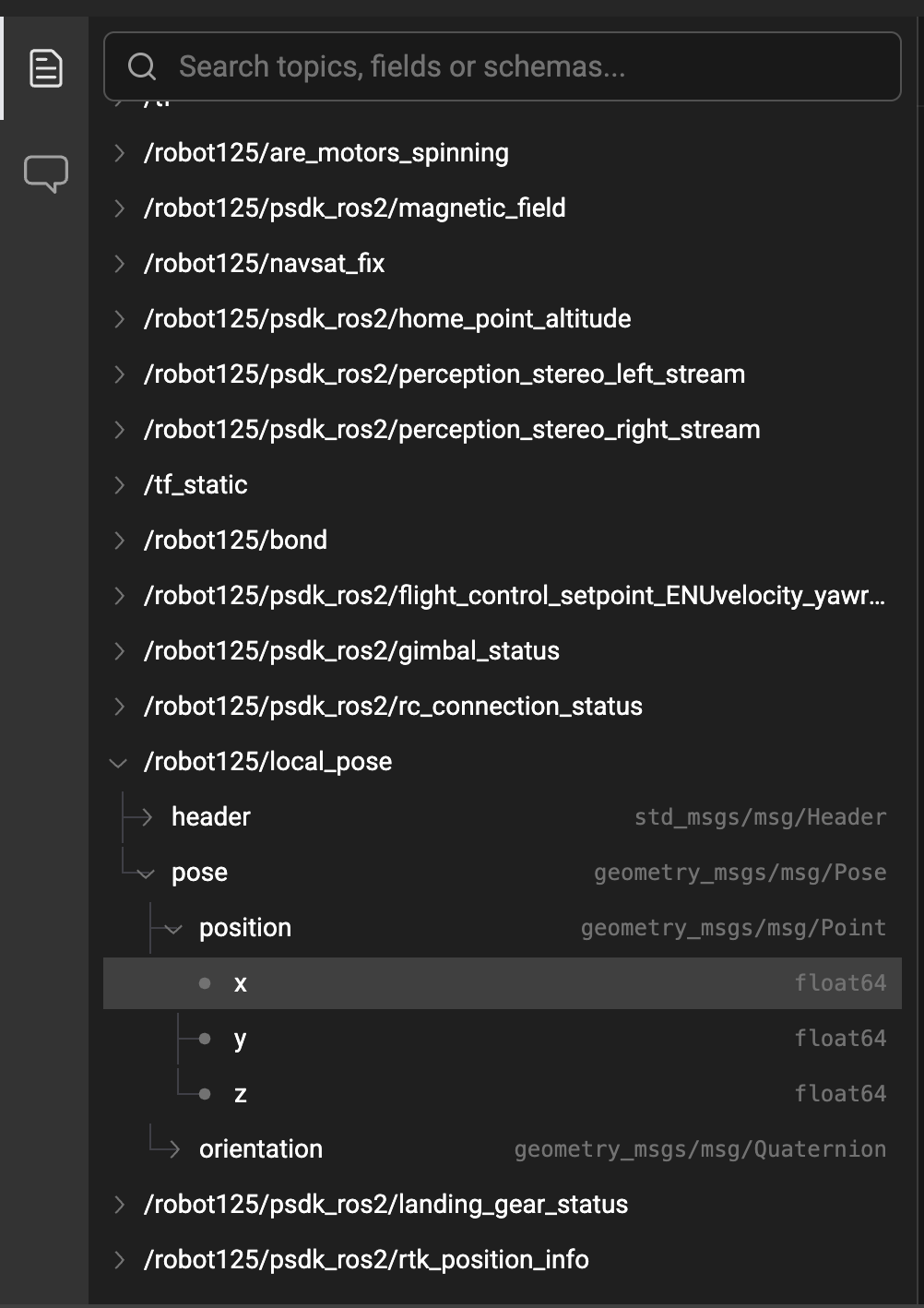Screen dimensions: 924x1308
Task: Open the topics panel in the left sidebar
Action: 45,68
